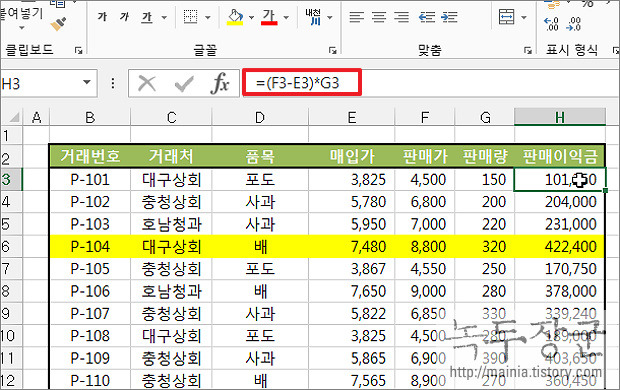
Task: Click Merge and Center icon
Action: (507, 17)
